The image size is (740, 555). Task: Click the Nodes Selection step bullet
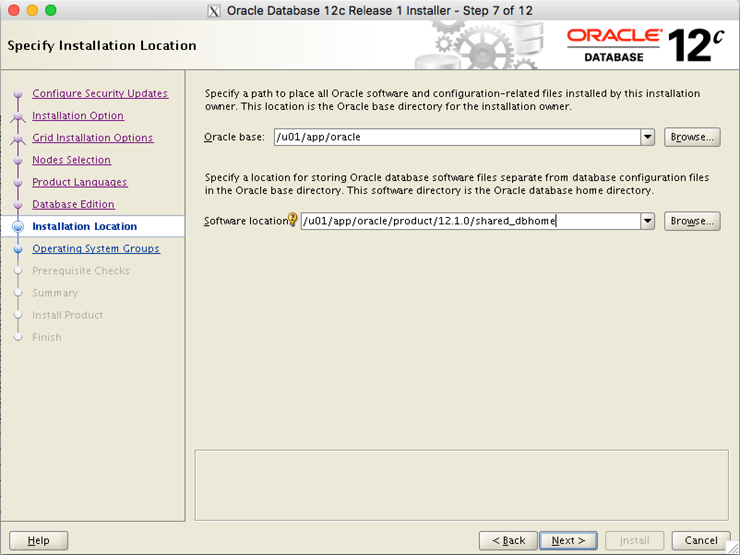pyautogui.click(x=18, y=160)
